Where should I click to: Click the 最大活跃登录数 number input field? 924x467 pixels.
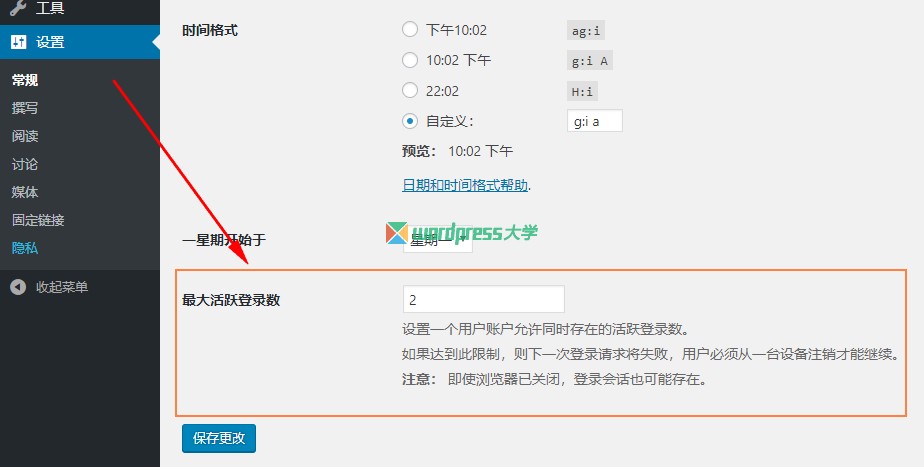click(x=484, y=300)
